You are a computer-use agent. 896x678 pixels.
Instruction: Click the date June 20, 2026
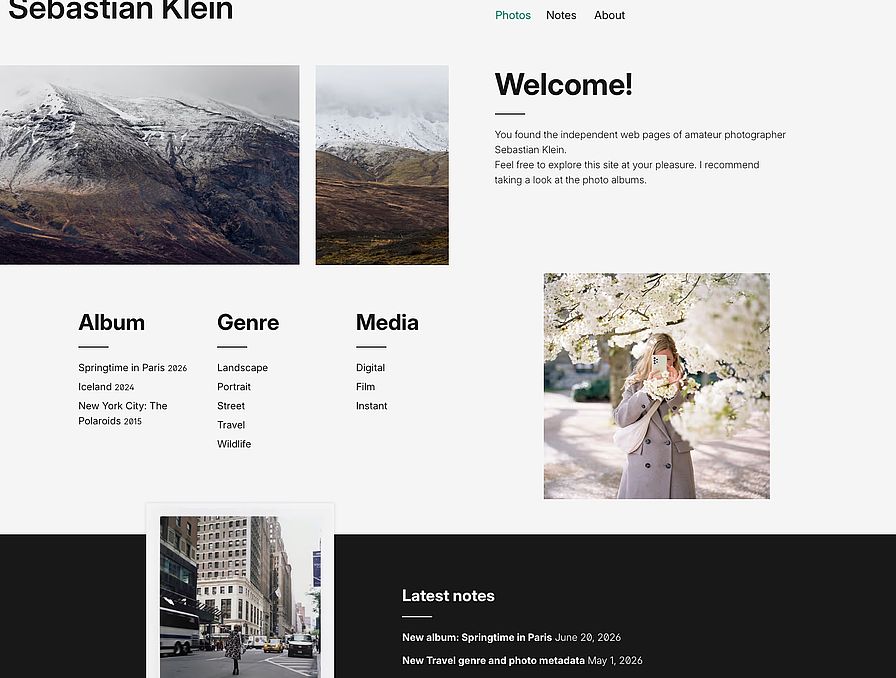(x=588, y=637)
